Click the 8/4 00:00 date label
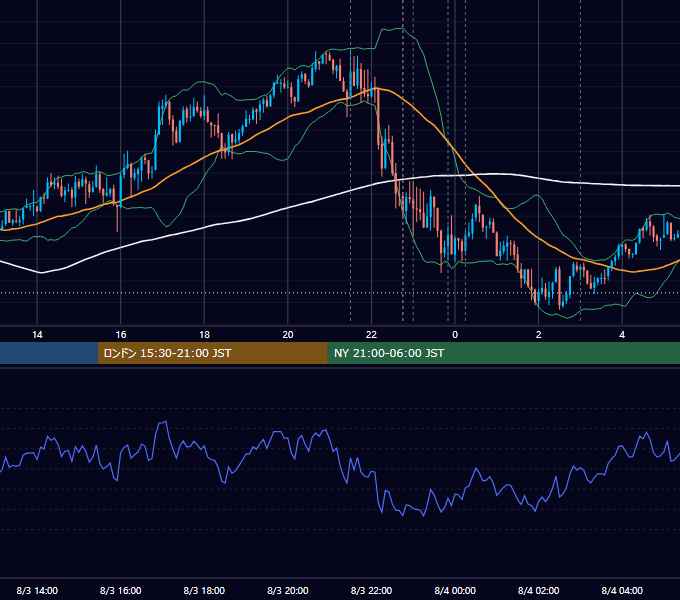 pos(455,590)
